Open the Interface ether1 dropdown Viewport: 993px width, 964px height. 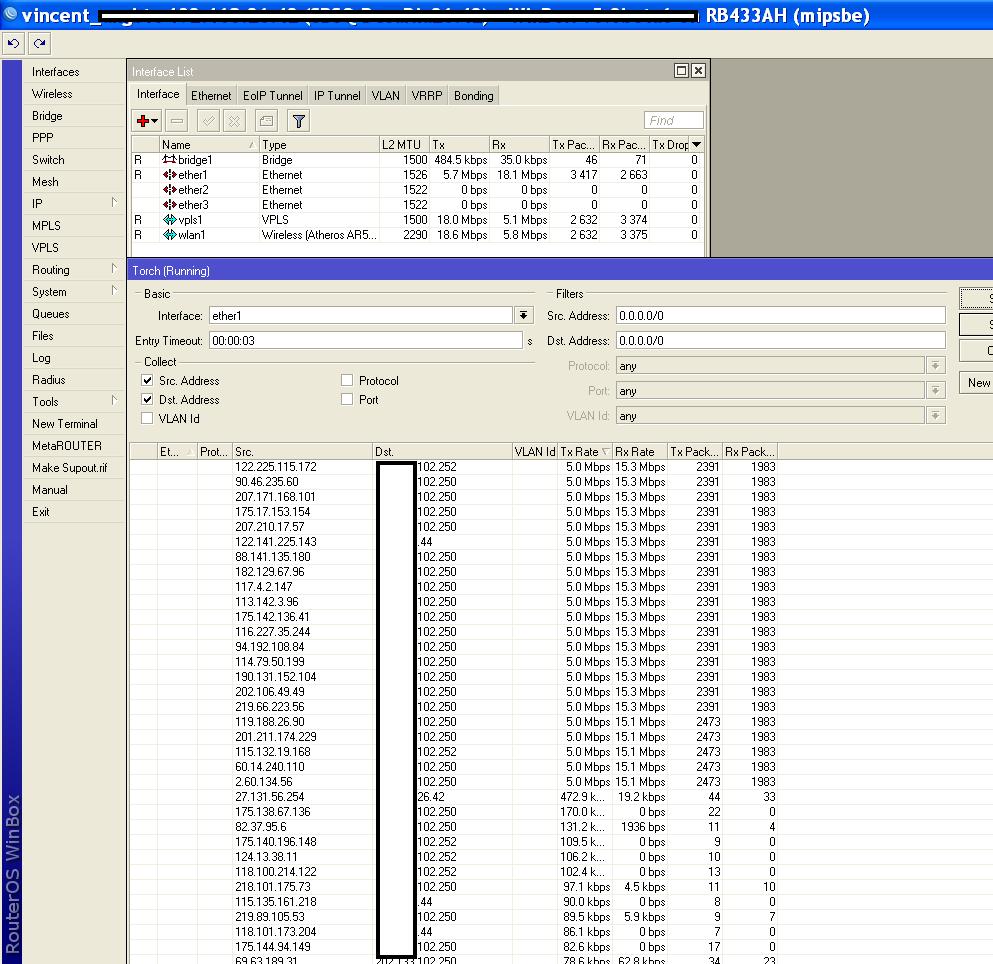[523, 316]
